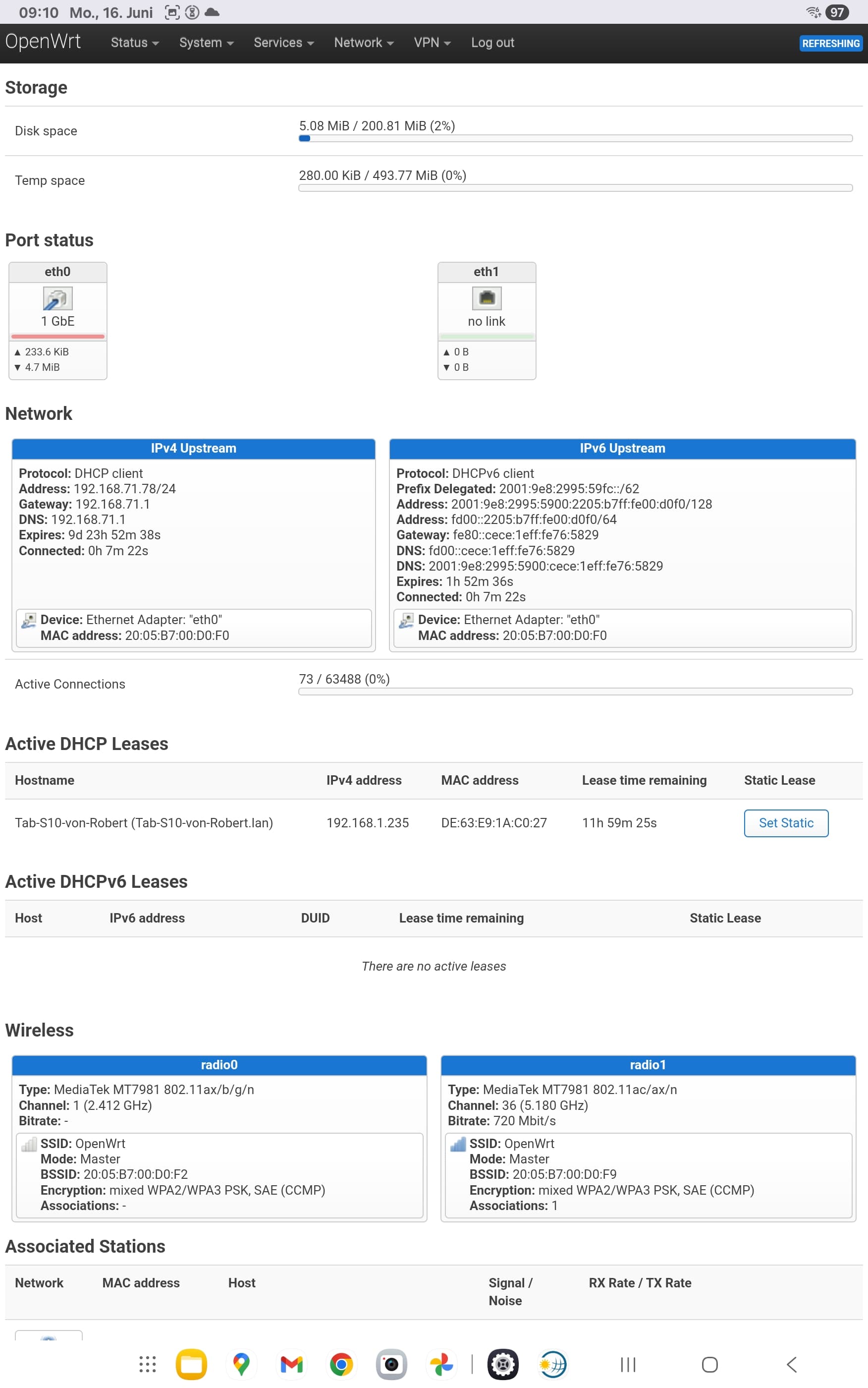Tap the Wi-Fi status bar icon
This screenshot has width=868, height=1388.
point(813,12)
